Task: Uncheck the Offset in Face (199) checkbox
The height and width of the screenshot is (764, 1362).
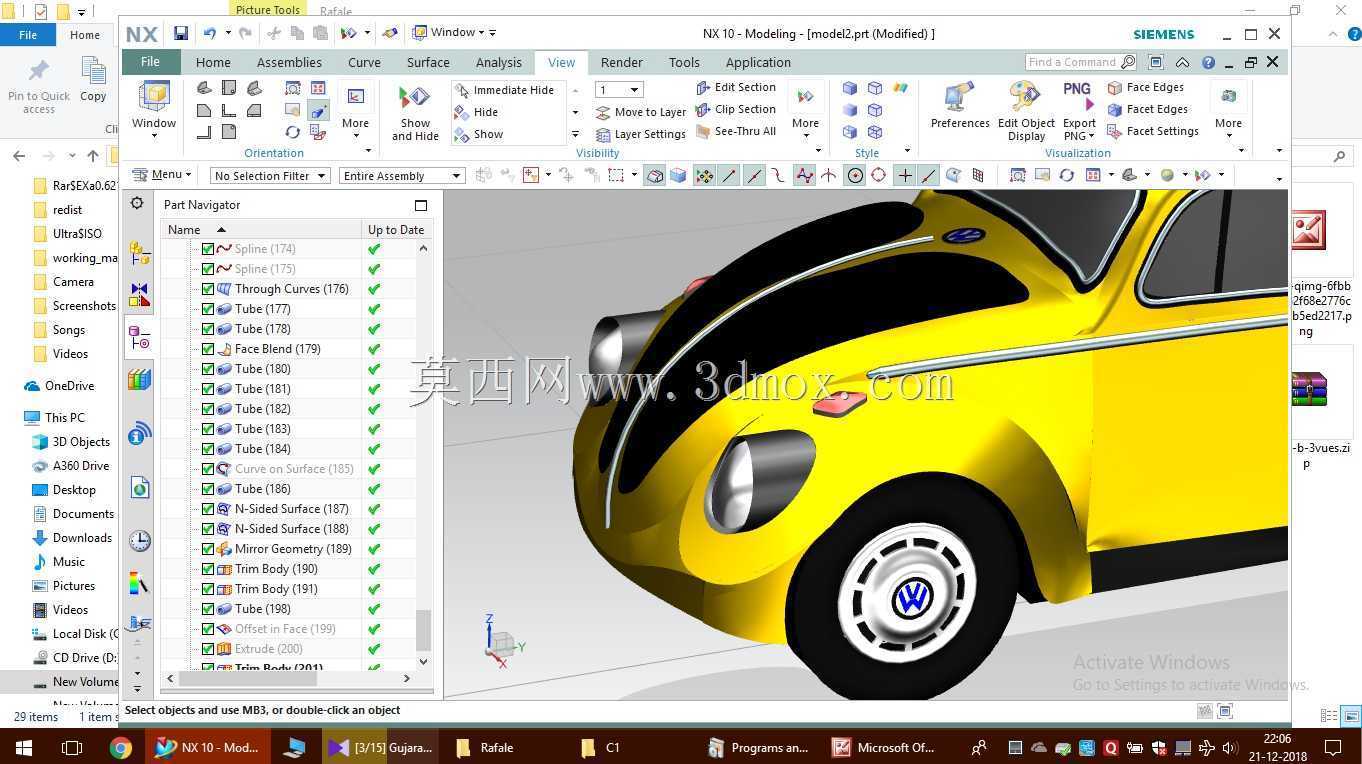Action: 208,629
